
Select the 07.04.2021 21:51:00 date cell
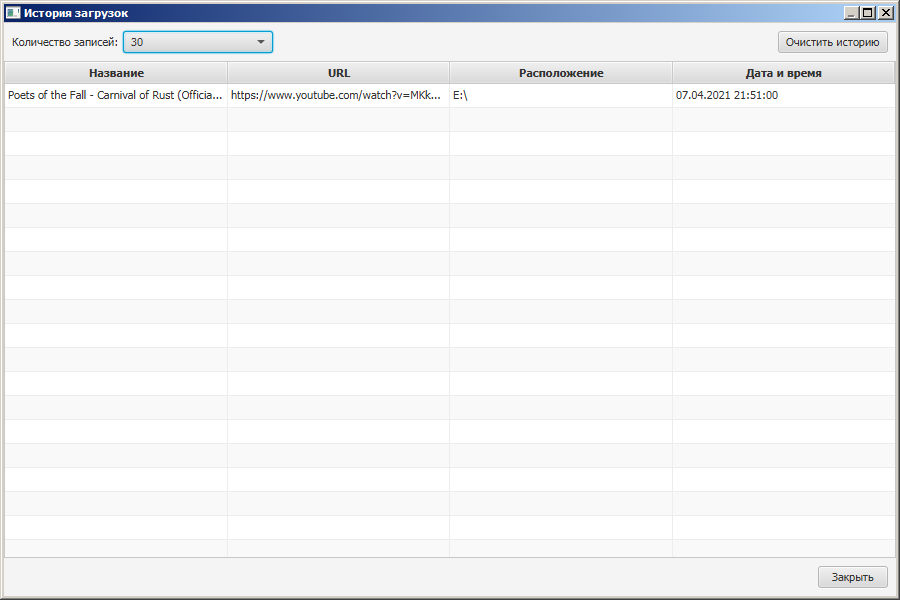(x=783, y=95)
